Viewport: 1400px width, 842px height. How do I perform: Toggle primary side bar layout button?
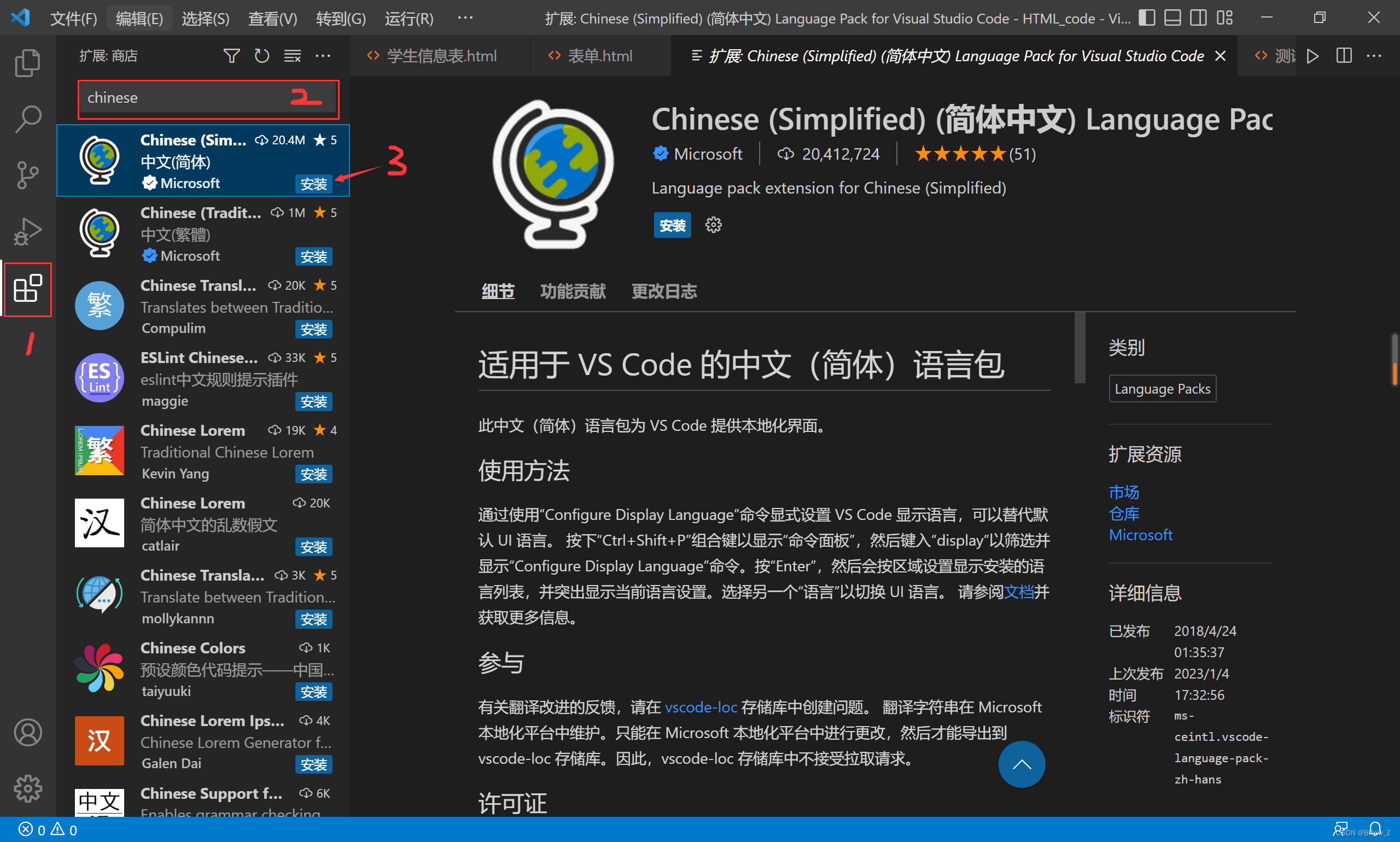1146,18
